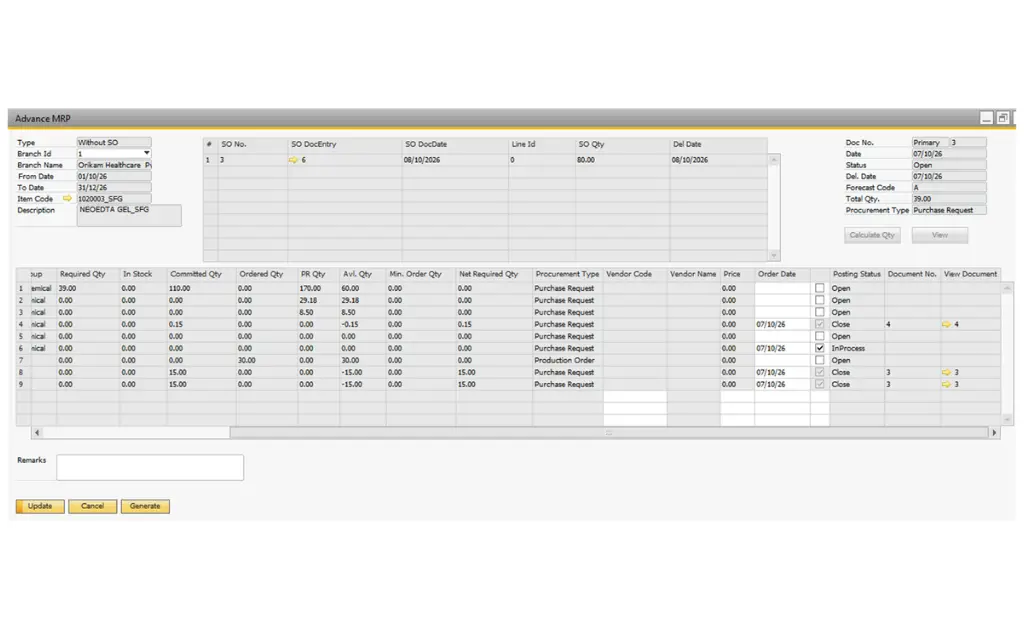Click the Cancel button
Image resolution: width=1024 pixels, height=630 pixels.
[x=93, y=506]
